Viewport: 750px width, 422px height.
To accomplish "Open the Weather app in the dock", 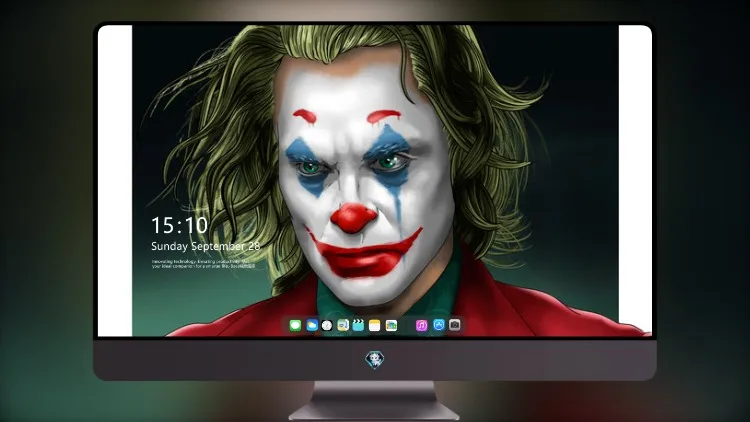I will tap(312, 326).
